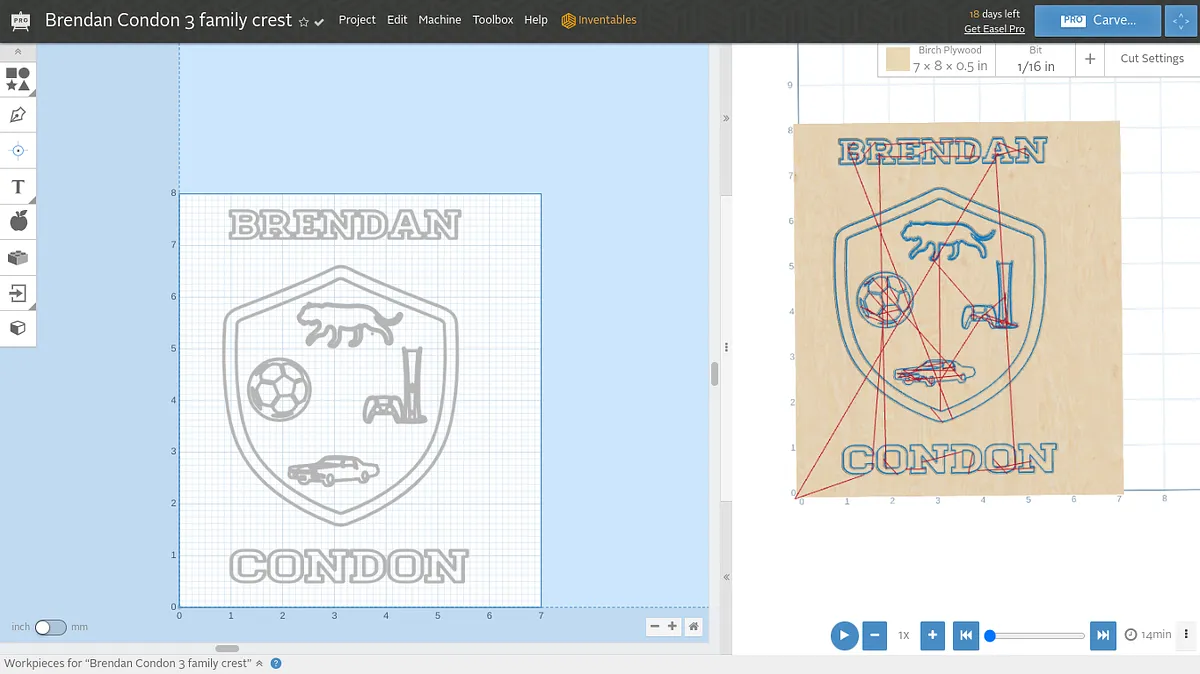The height and width of the screenshot is (674, 1200).
Task: Open the 3D cube tool
Action: [18, 328]
